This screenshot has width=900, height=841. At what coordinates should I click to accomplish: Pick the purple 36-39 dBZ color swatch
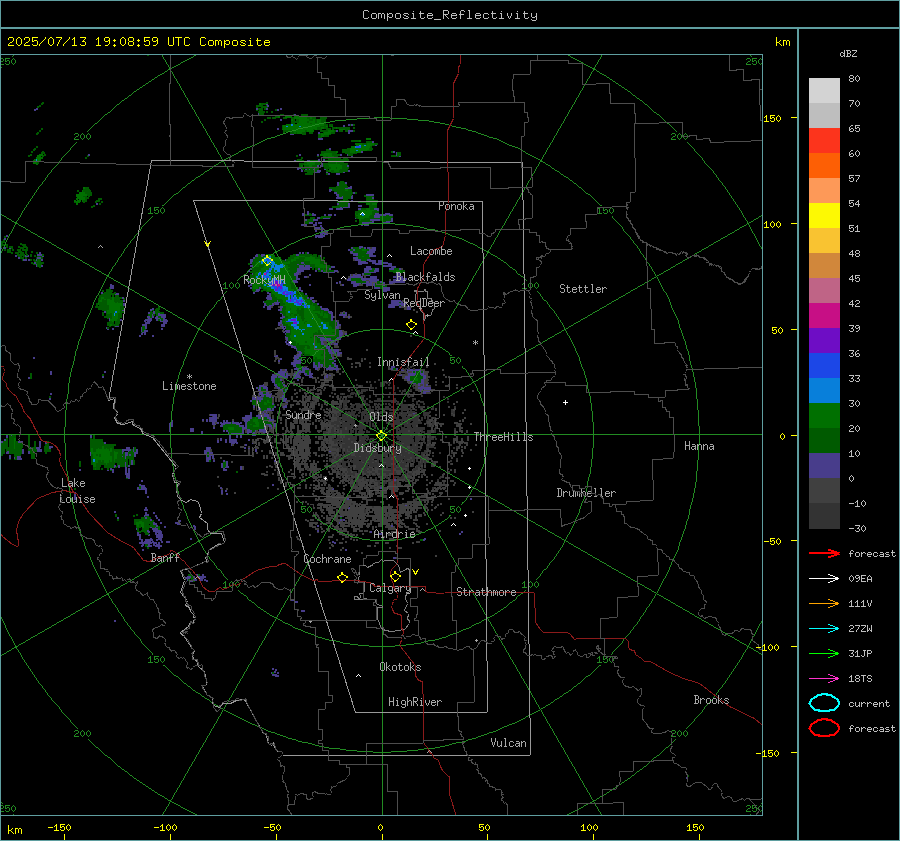(x=824, y=340)
